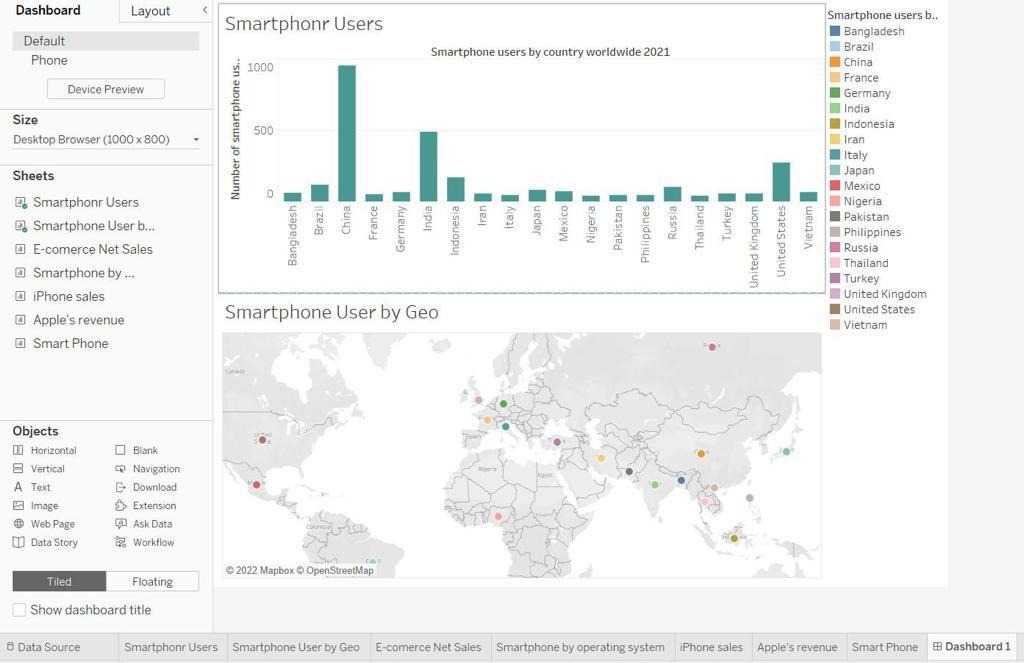The width and height of the screenshot is (1024, 663).
Task: Select the Workflow object icon
Action: [120, 542]
